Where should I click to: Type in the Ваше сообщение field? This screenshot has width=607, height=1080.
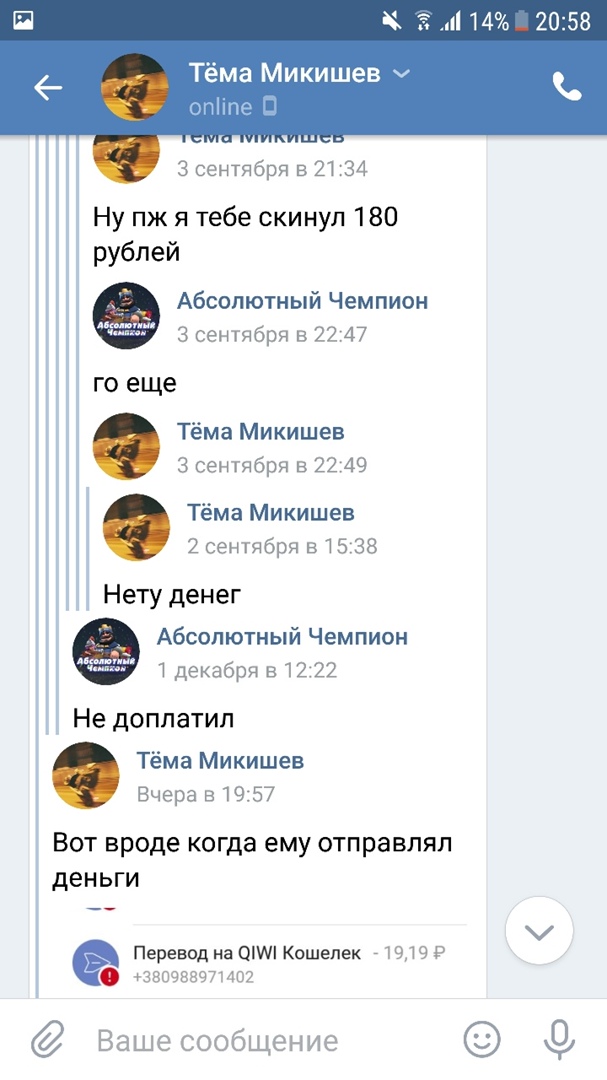coord(260,1040)
